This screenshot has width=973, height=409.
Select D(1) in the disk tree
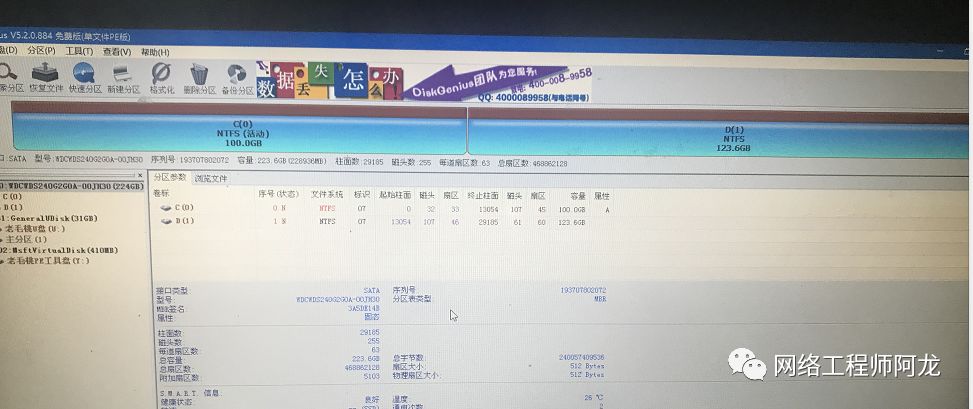pos(12,207)
